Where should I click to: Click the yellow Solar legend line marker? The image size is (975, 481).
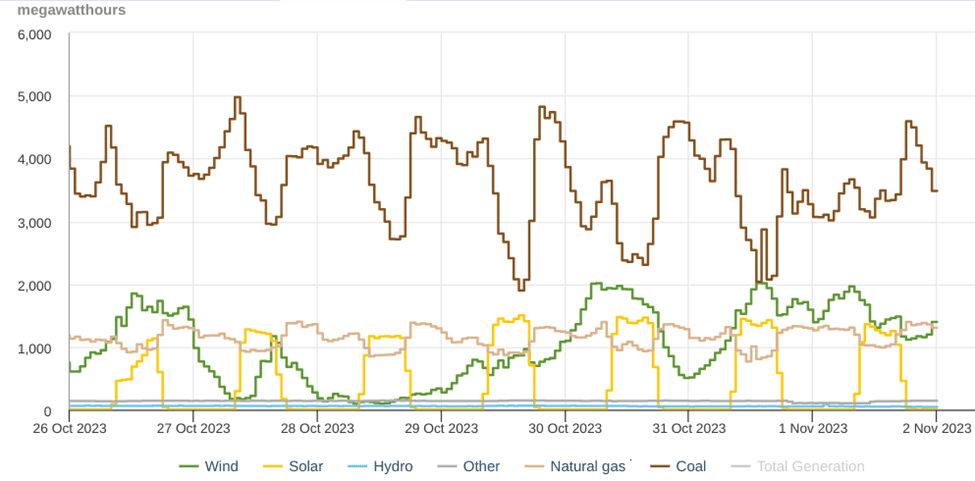click(273, 466)
